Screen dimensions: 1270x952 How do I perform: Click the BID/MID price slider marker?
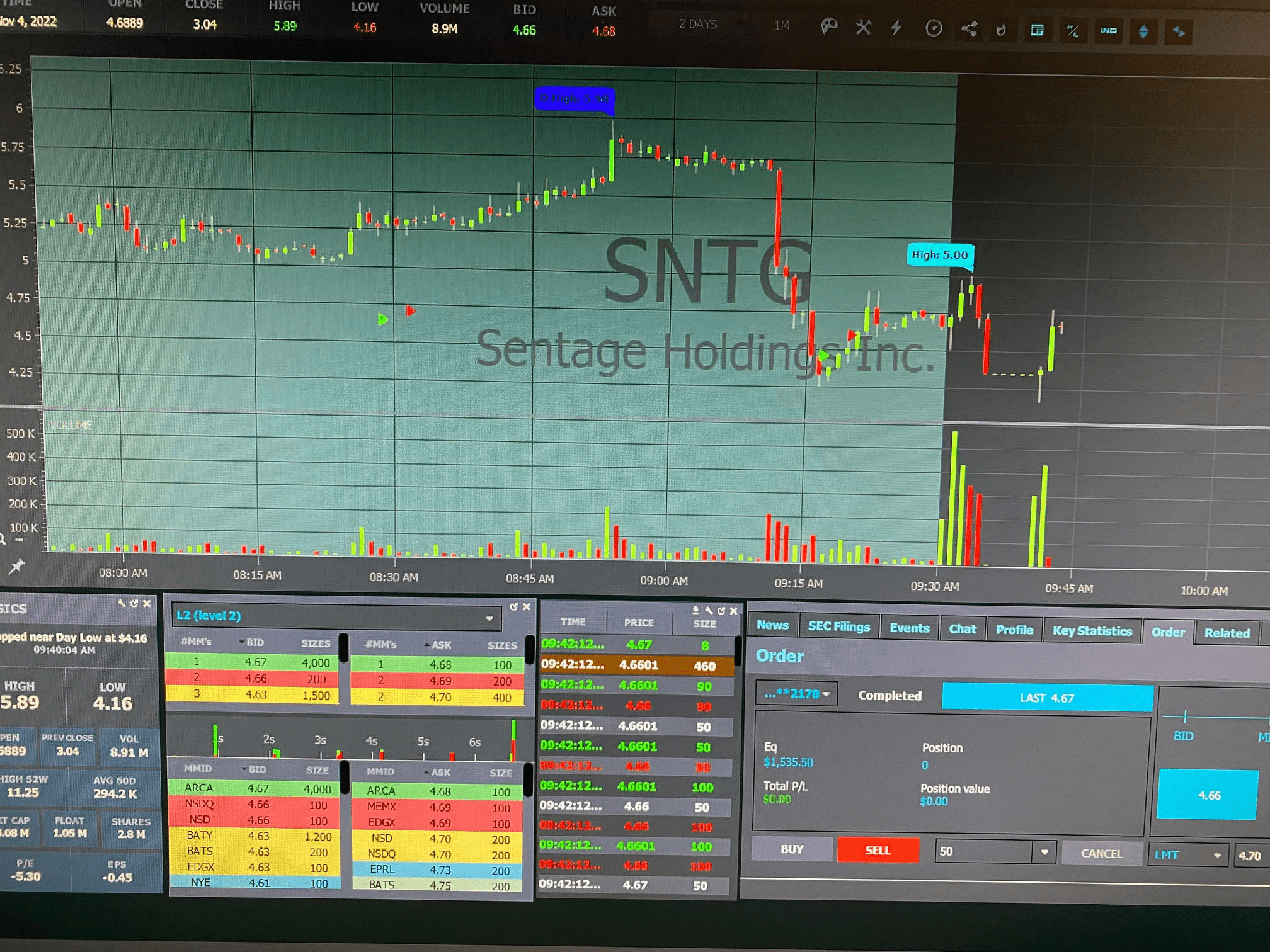[x=1185, y=717]
